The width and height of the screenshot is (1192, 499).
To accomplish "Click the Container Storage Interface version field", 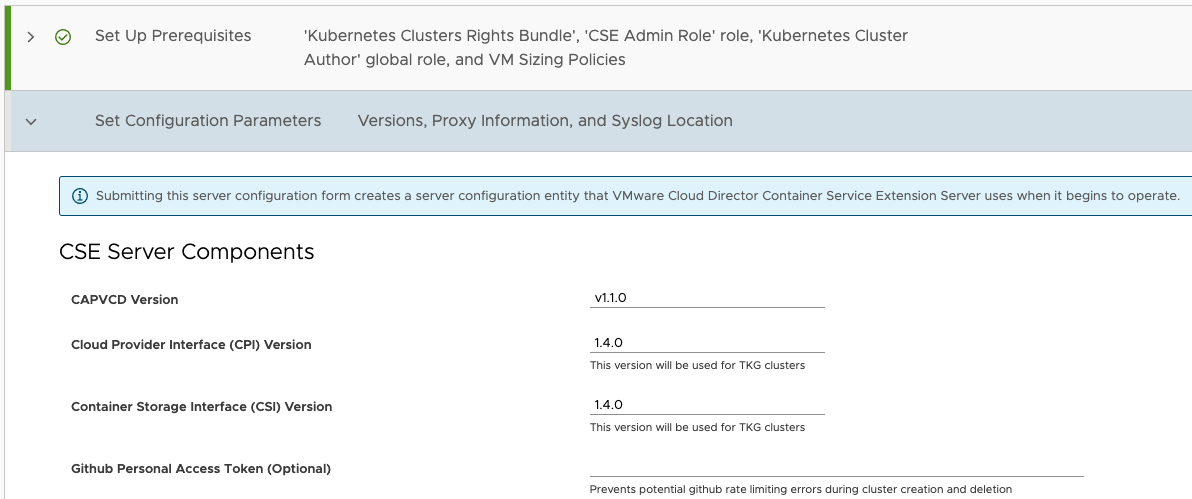I will click(707, 405).
